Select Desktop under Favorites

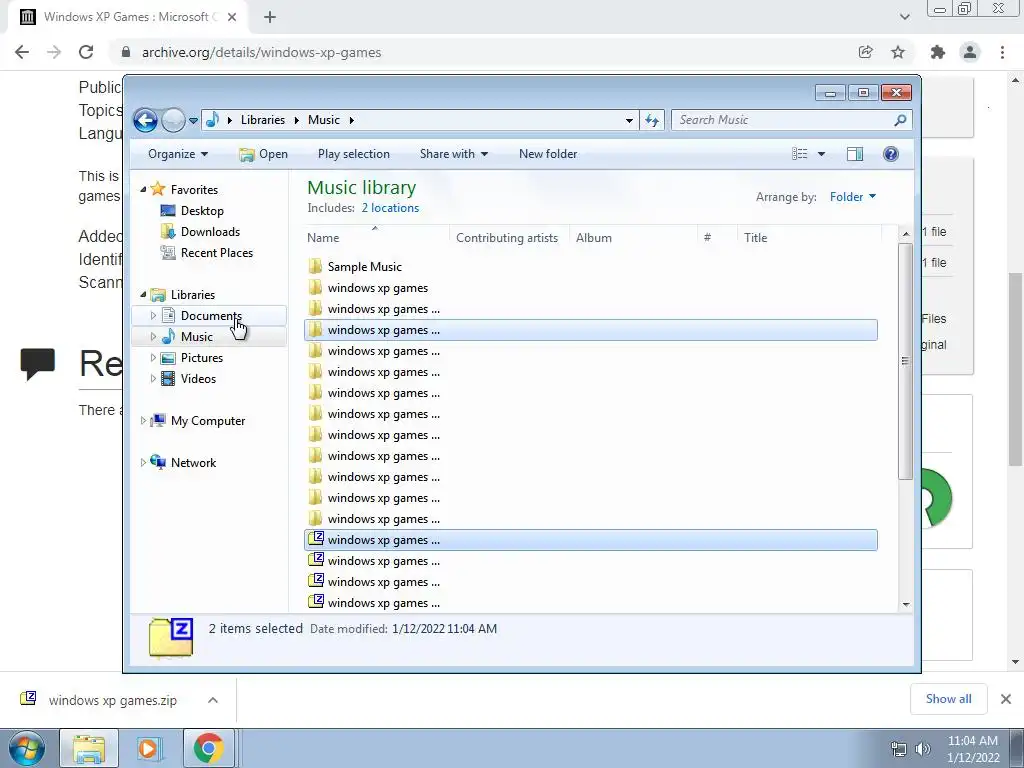coord(202,211)
